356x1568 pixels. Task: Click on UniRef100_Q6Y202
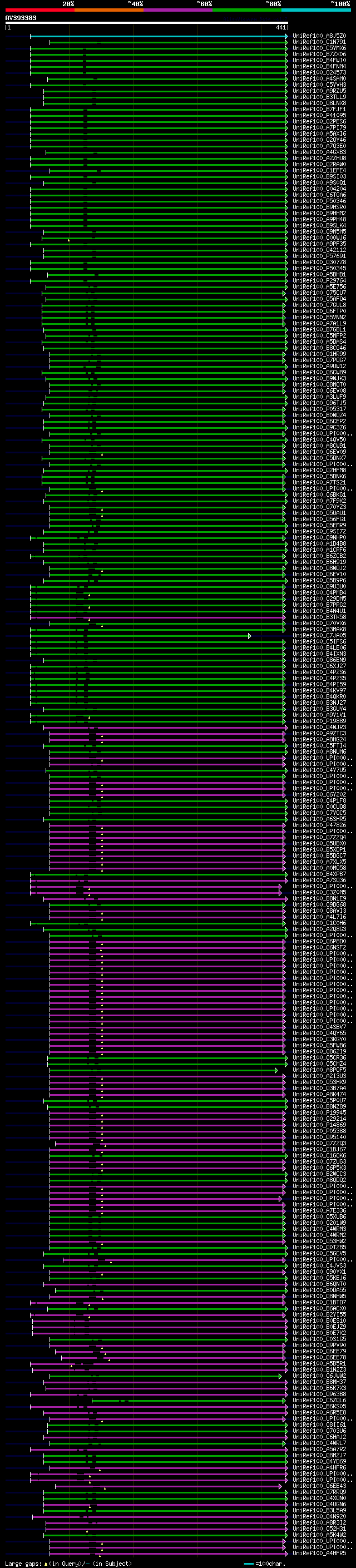click(319, 794)
